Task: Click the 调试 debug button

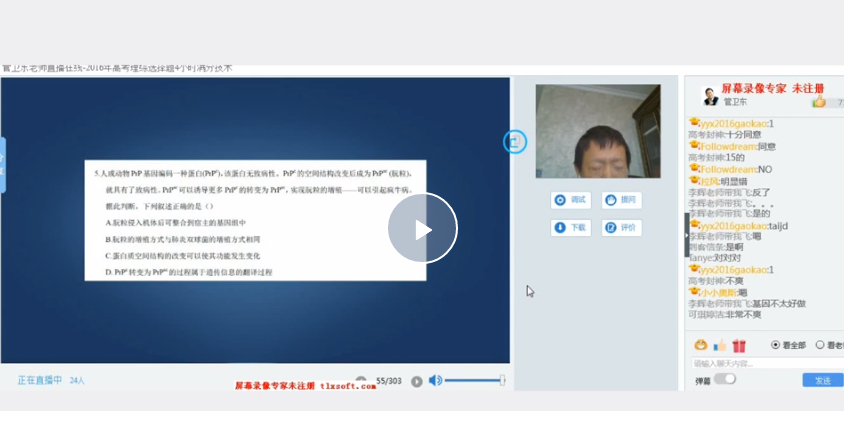Action: point(571,200)
